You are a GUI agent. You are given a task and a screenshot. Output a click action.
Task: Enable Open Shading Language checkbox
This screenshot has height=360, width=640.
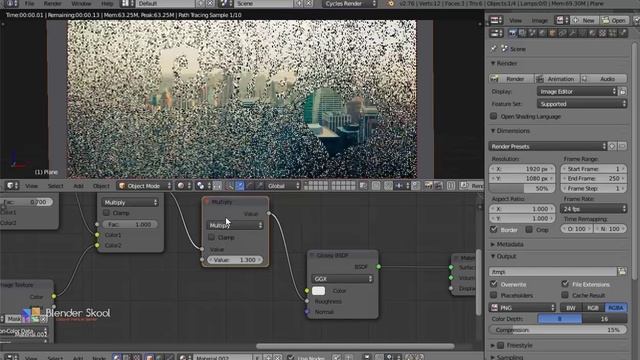[493, 116]
